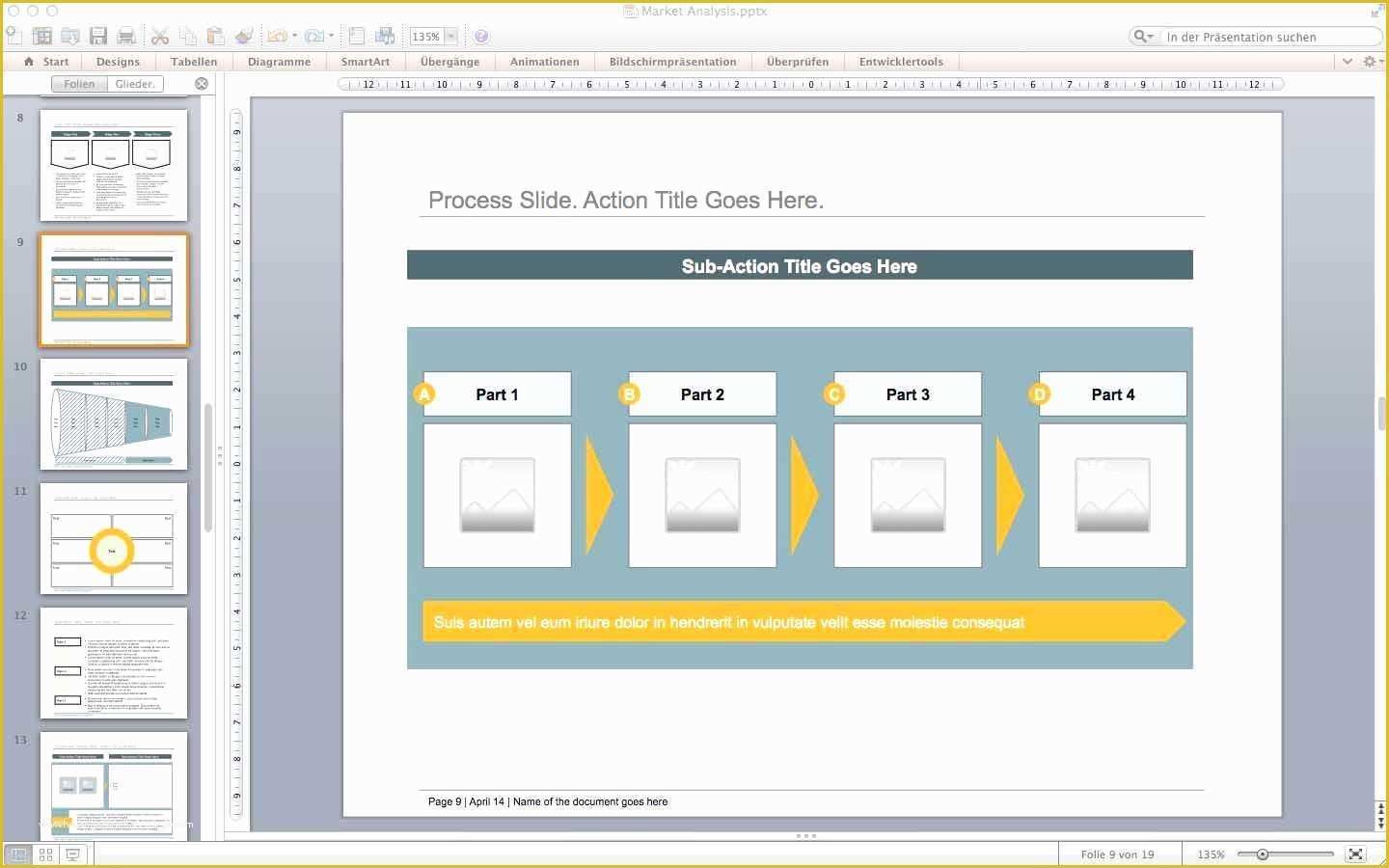Close the slide pane search with the X button
Screen dimensions: 1389x868
pos(202,83)
